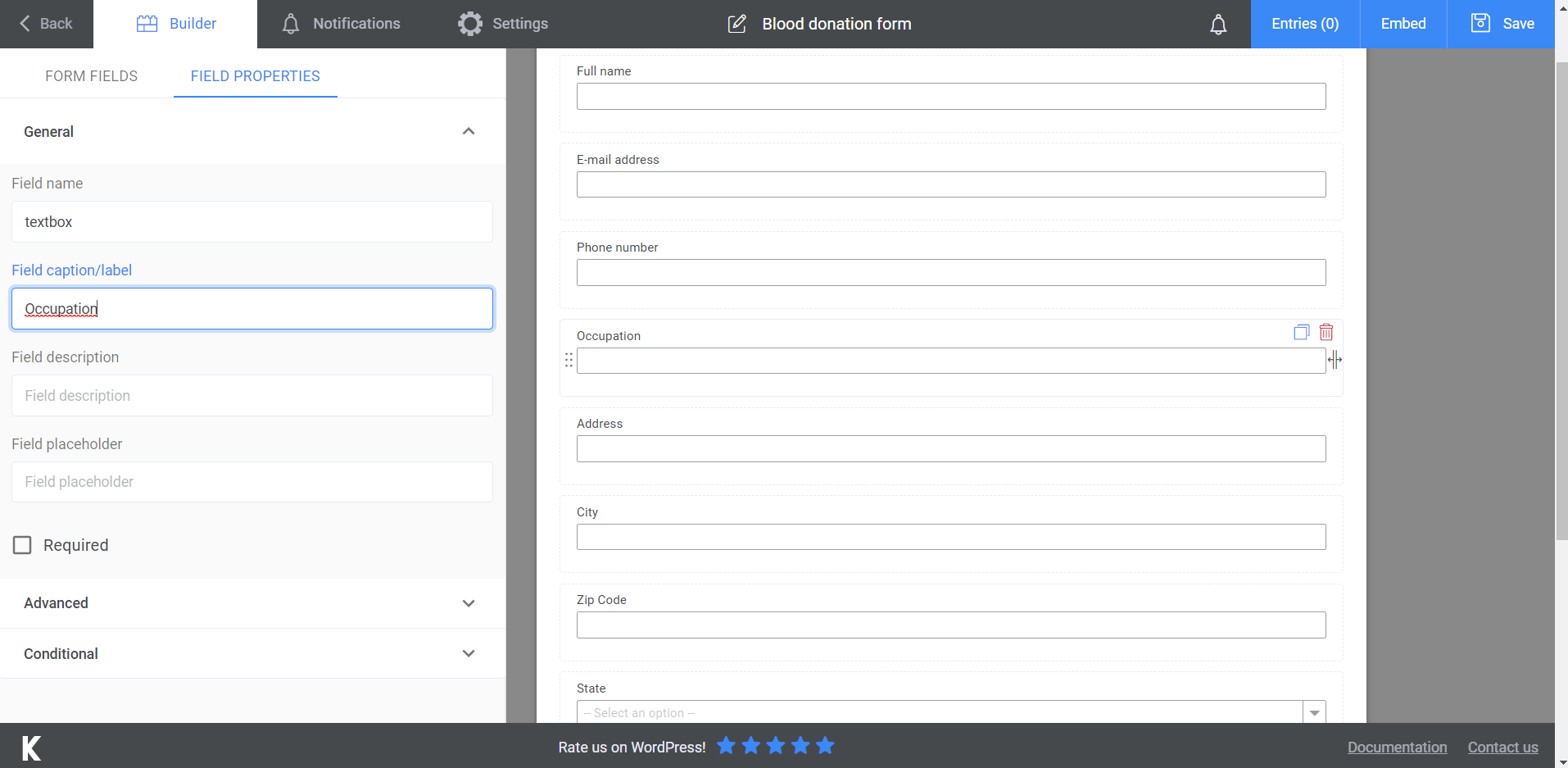Enable the Required checkbox
The image size is (1568, 768).
tap(22, 544)
